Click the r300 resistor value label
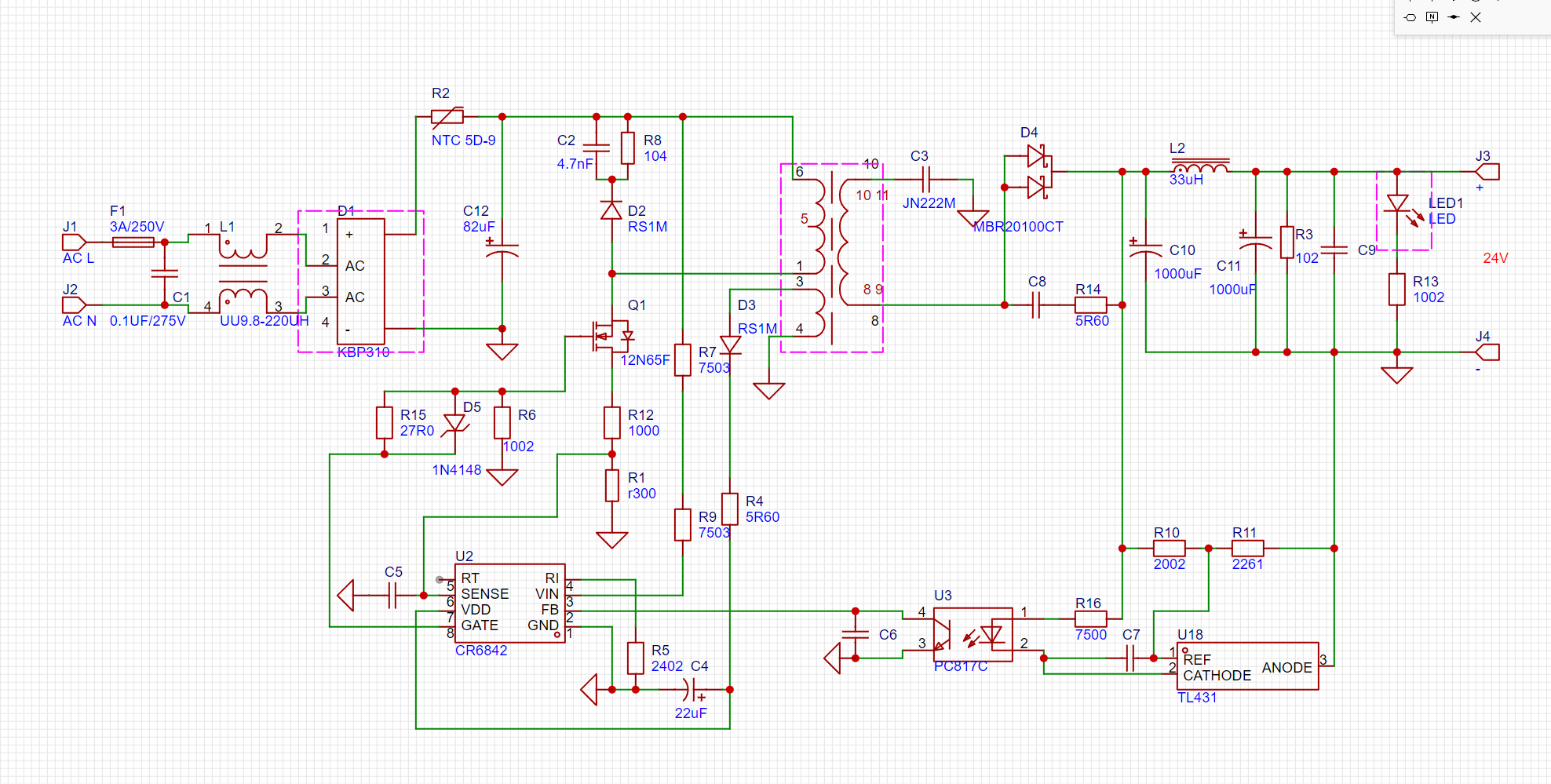The height and width of the screenshot is (784, 1551). [x=641, y=494]
